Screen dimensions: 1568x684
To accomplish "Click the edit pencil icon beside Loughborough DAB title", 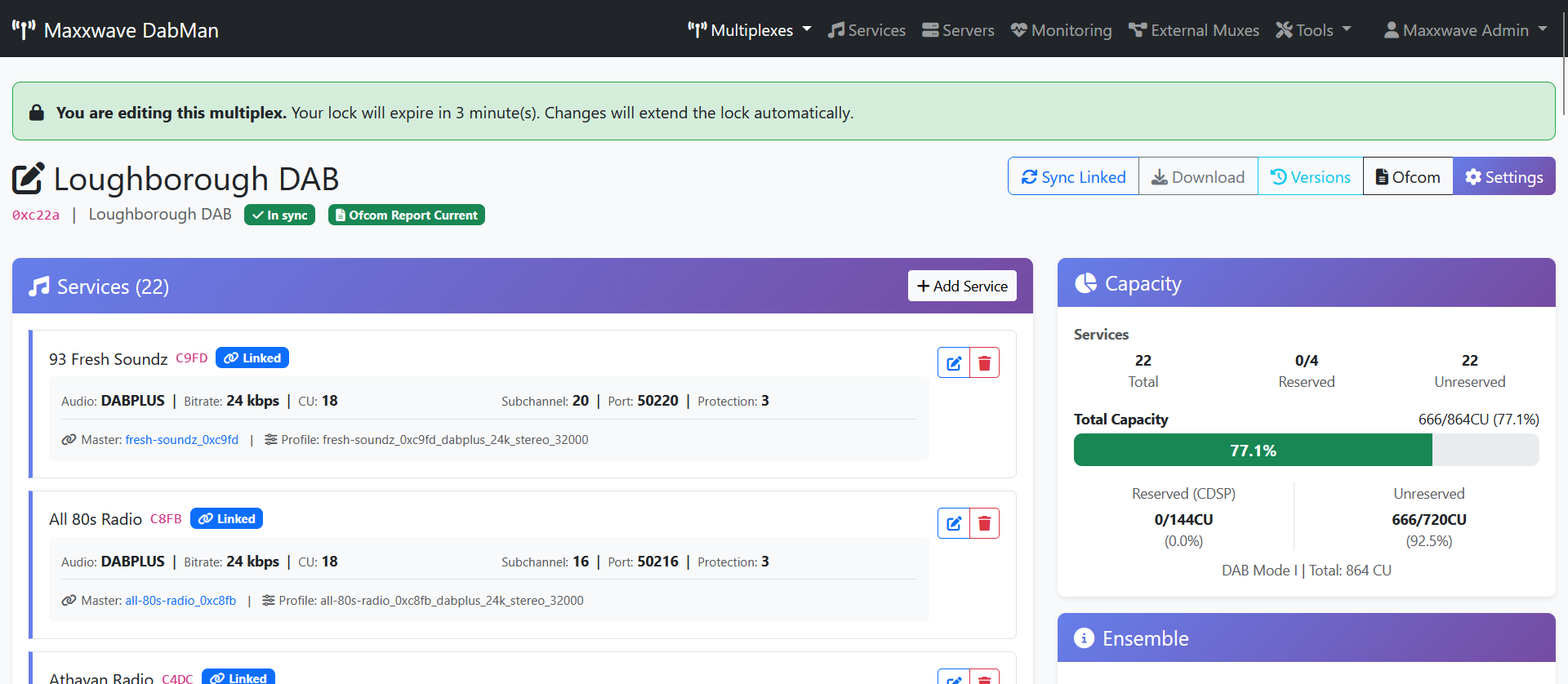I will (29, 179).
